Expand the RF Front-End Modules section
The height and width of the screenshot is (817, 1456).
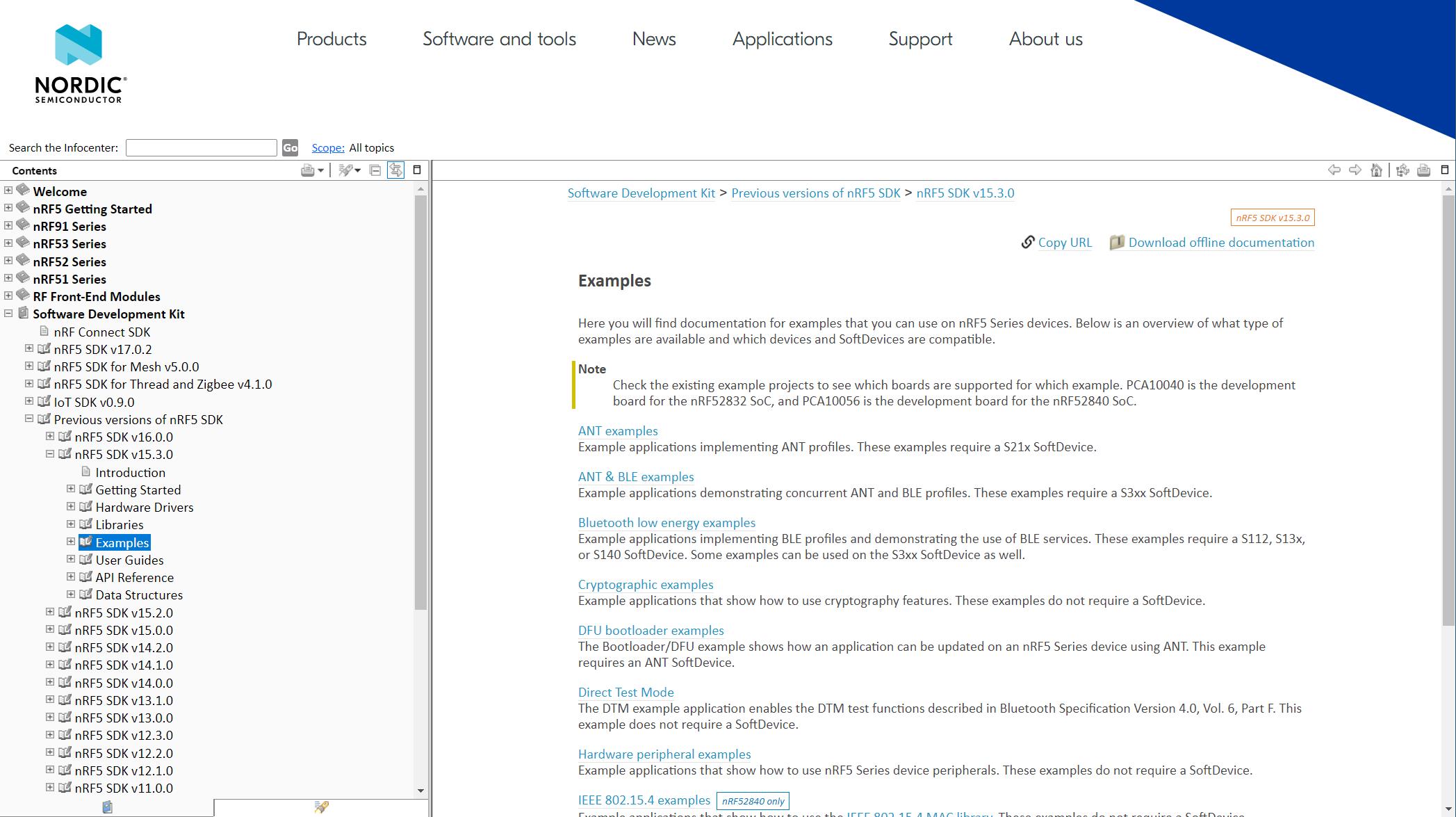click(10, 295)
